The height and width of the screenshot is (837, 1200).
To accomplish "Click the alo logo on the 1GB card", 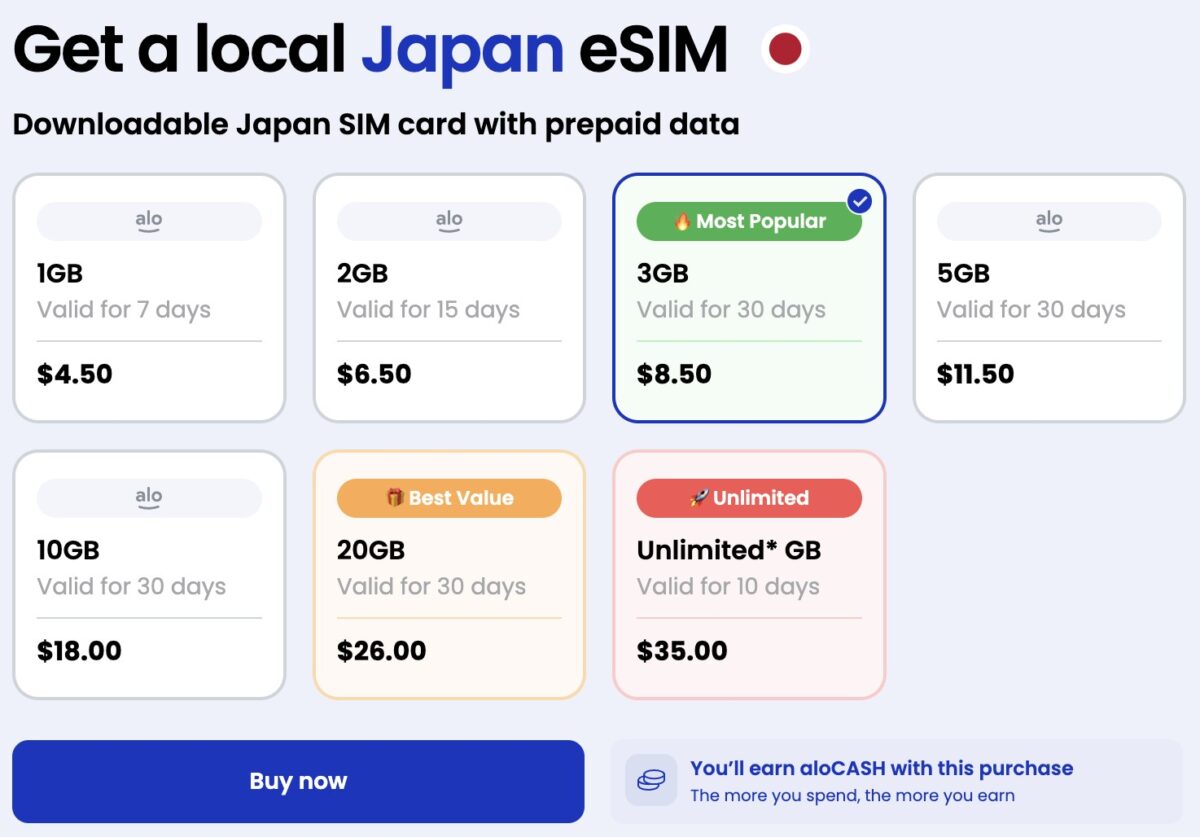I will click(x=148, y=220).
